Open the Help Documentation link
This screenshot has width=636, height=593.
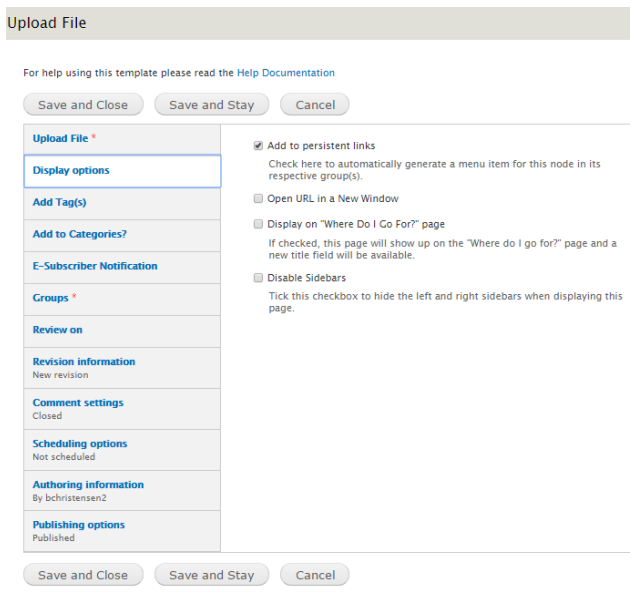point(286,73)
